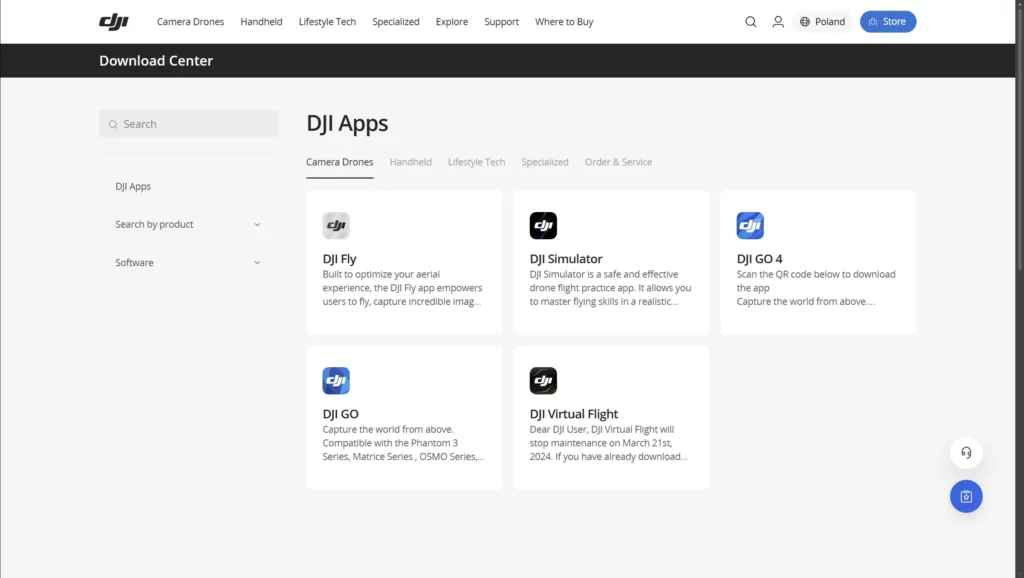Open the Where to Buy menu
The width and height of the screenshot is (1024, 578).
tap(564, 22)
